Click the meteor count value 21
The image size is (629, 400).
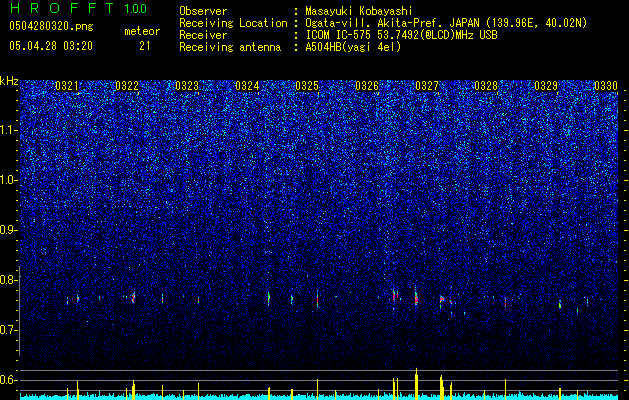point(145,46)
